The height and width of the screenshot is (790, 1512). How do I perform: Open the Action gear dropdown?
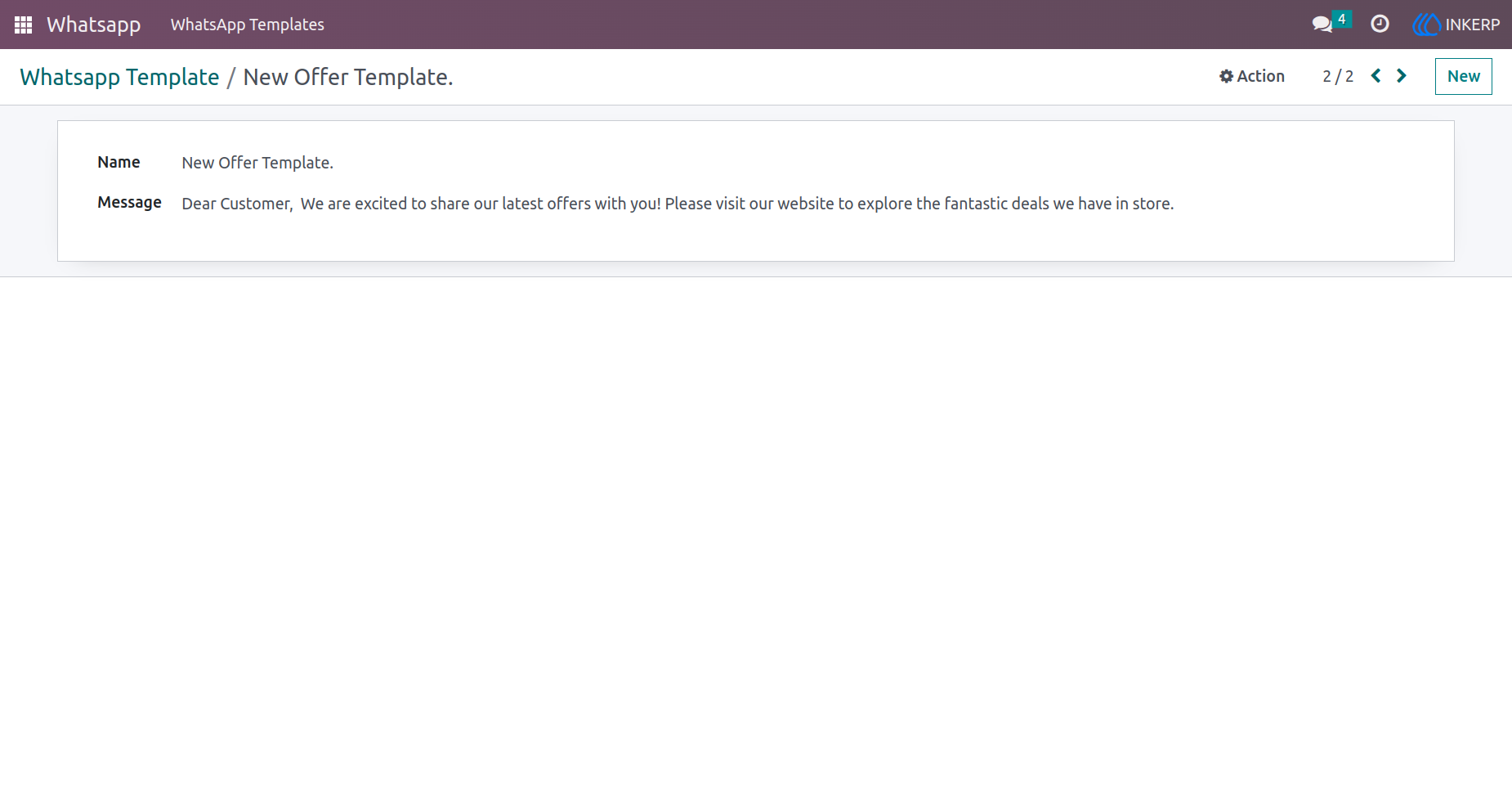click(x=1252, y=76)
